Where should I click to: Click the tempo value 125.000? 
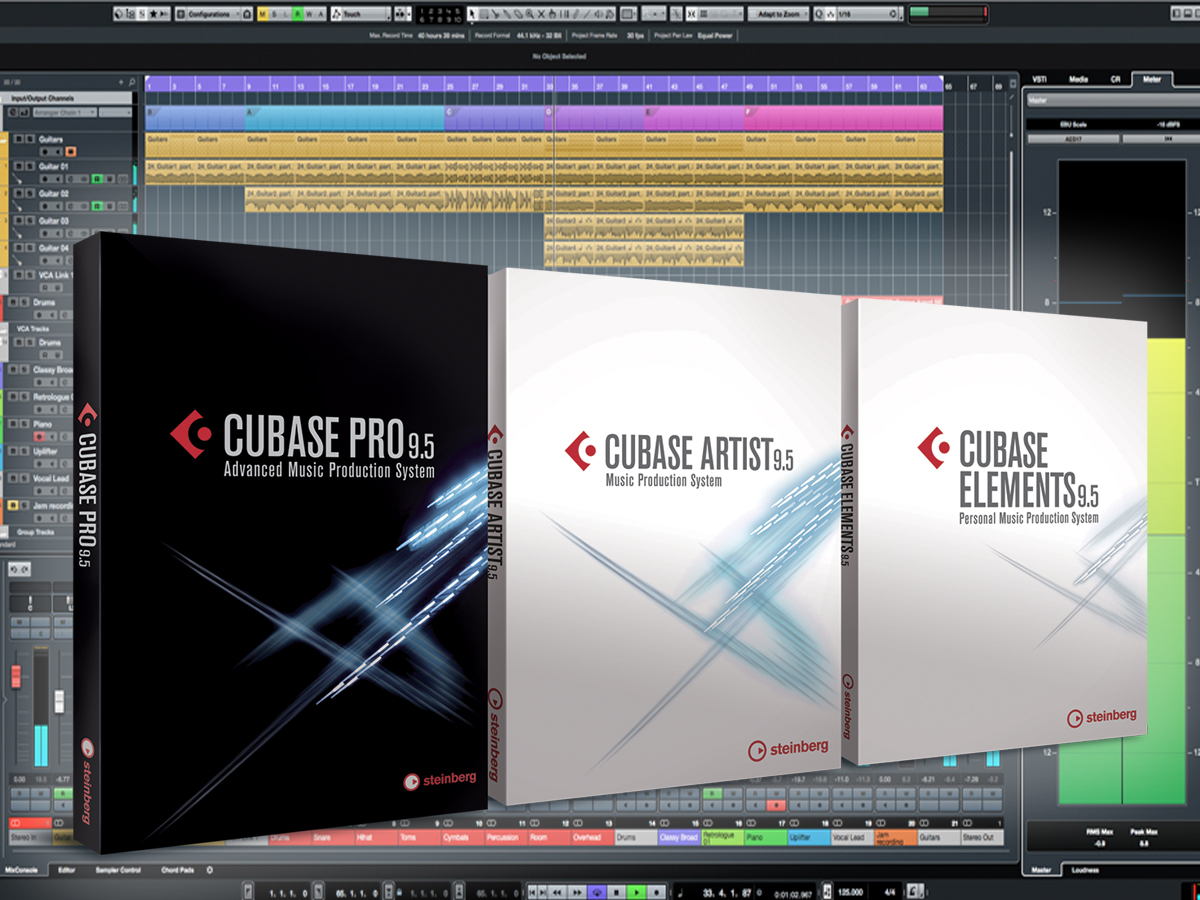click(x=850, y=893)
